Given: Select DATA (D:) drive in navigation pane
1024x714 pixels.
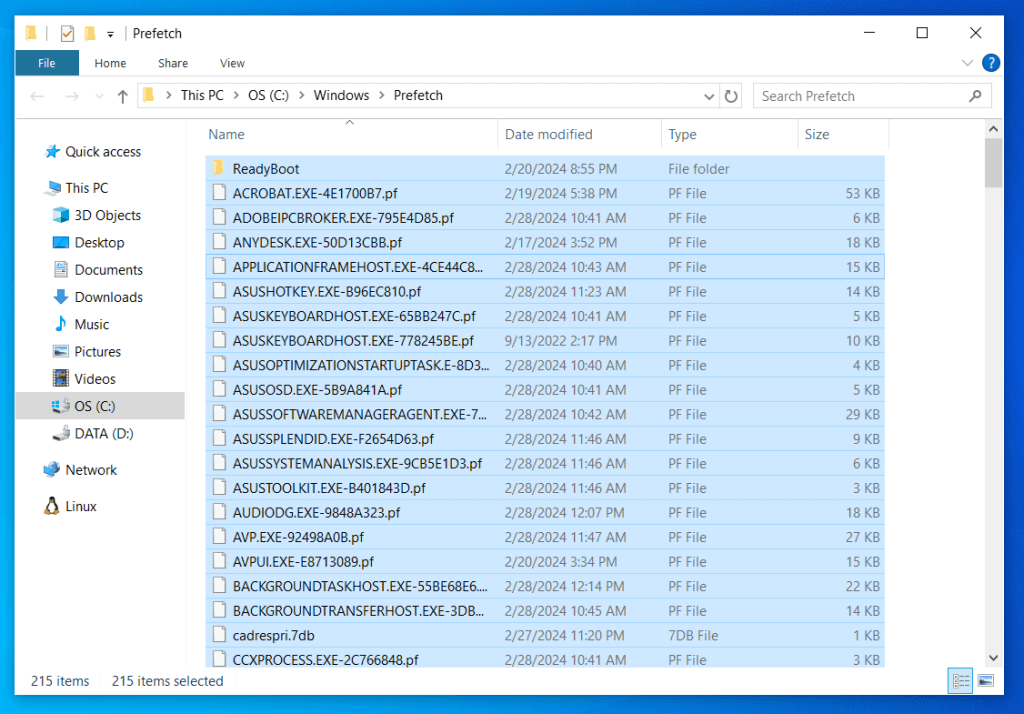Looking at the screenshot, I should click(103, 434).
